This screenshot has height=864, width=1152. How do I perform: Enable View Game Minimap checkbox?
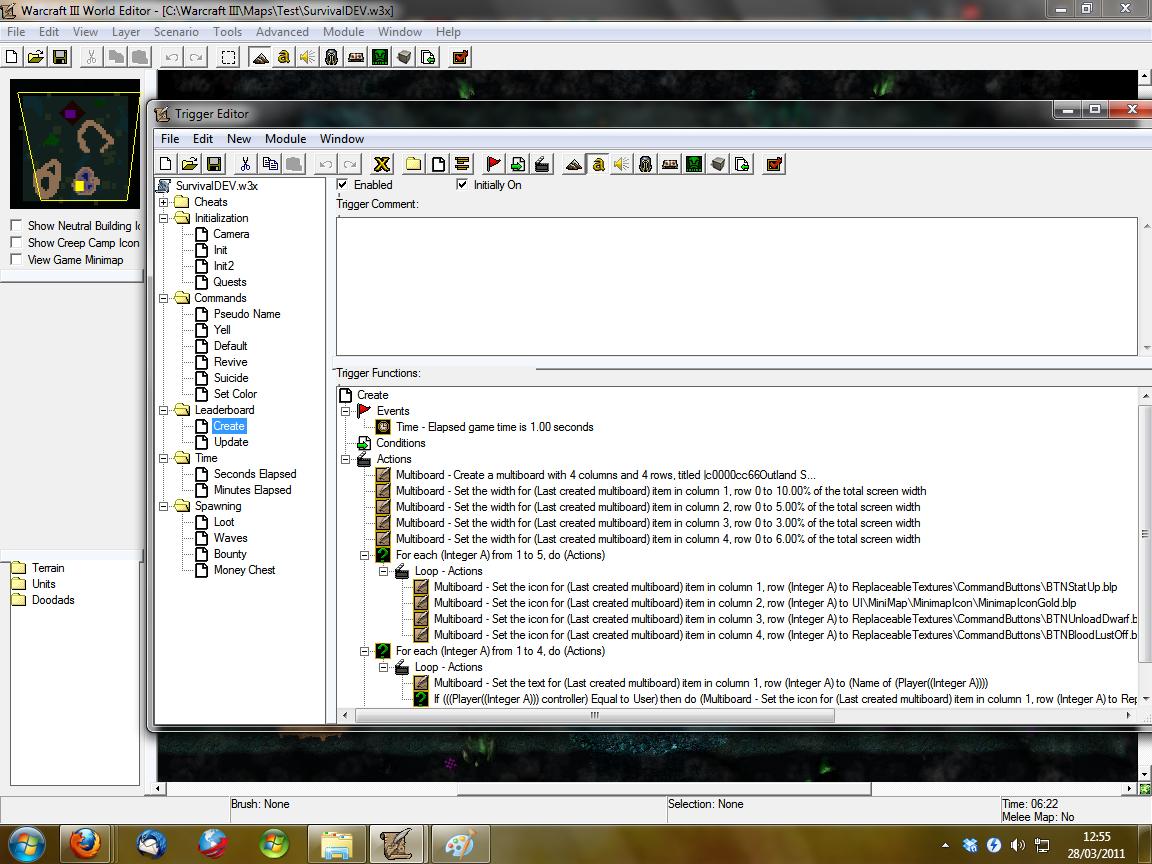16,259
